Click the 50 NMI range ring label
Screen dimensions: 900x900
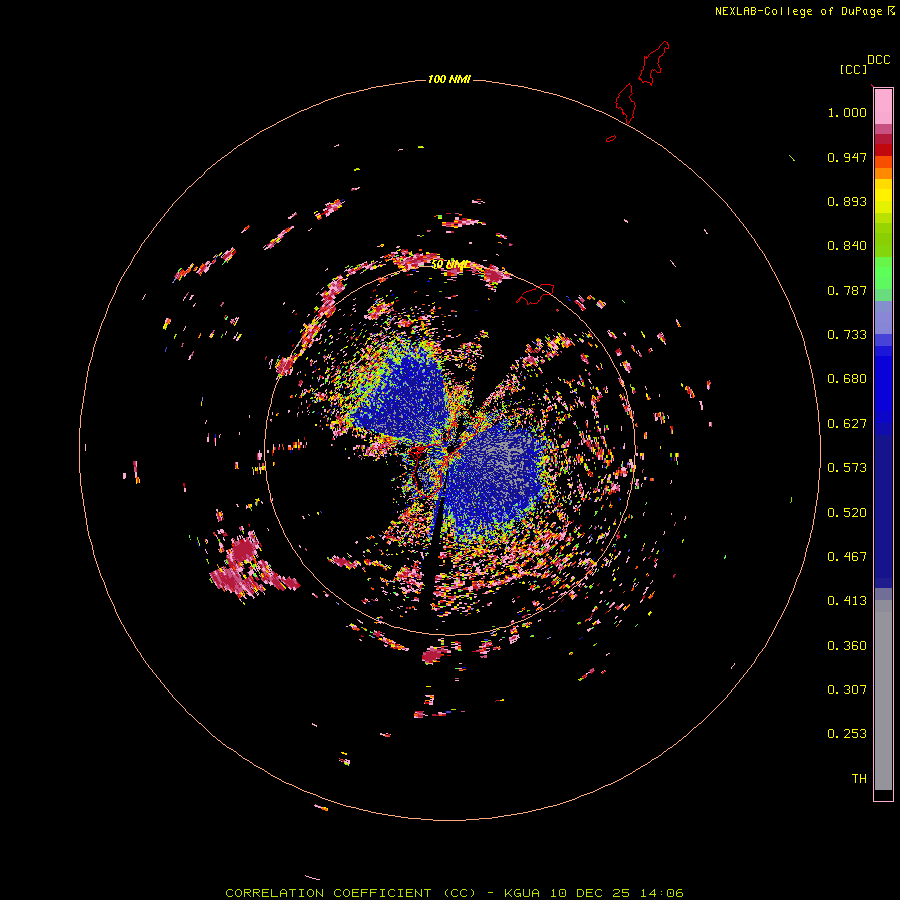click(449, 265)
